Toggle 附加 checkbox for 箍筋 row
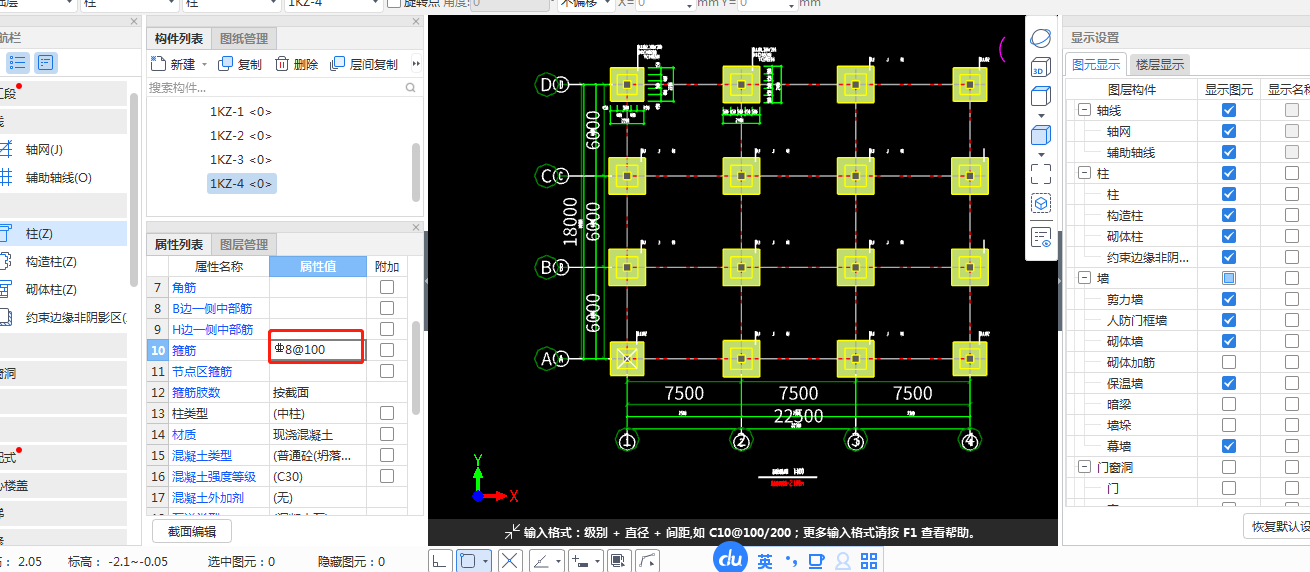The height and width of the screenshot is (572, 1310). 387,350
